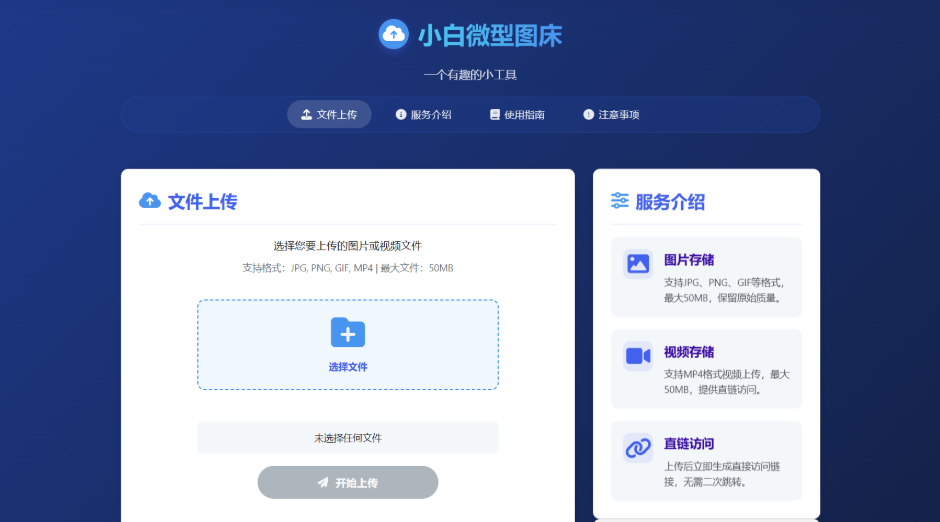Open the 注意事项 tab

(611, 114)
